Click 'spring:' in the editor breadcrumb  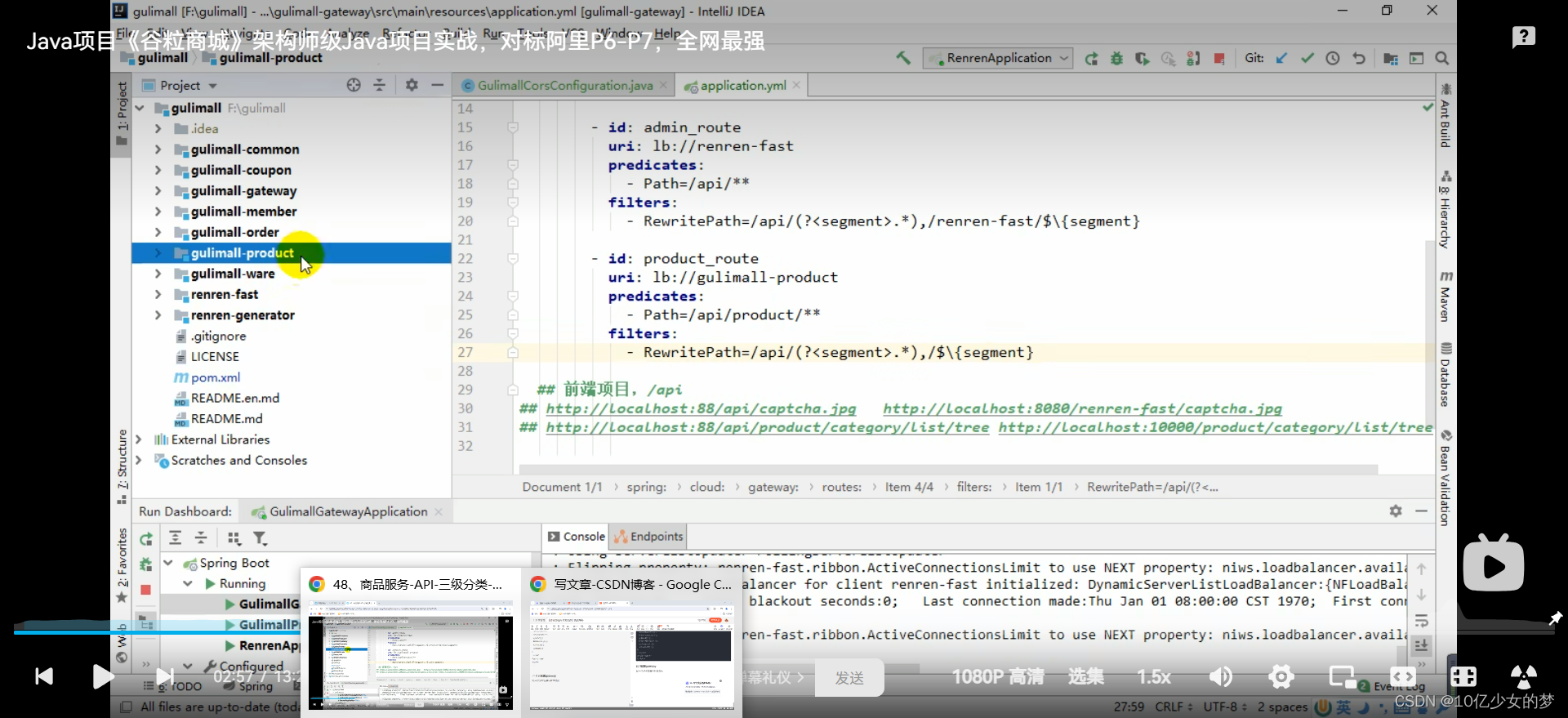(647, 487)
